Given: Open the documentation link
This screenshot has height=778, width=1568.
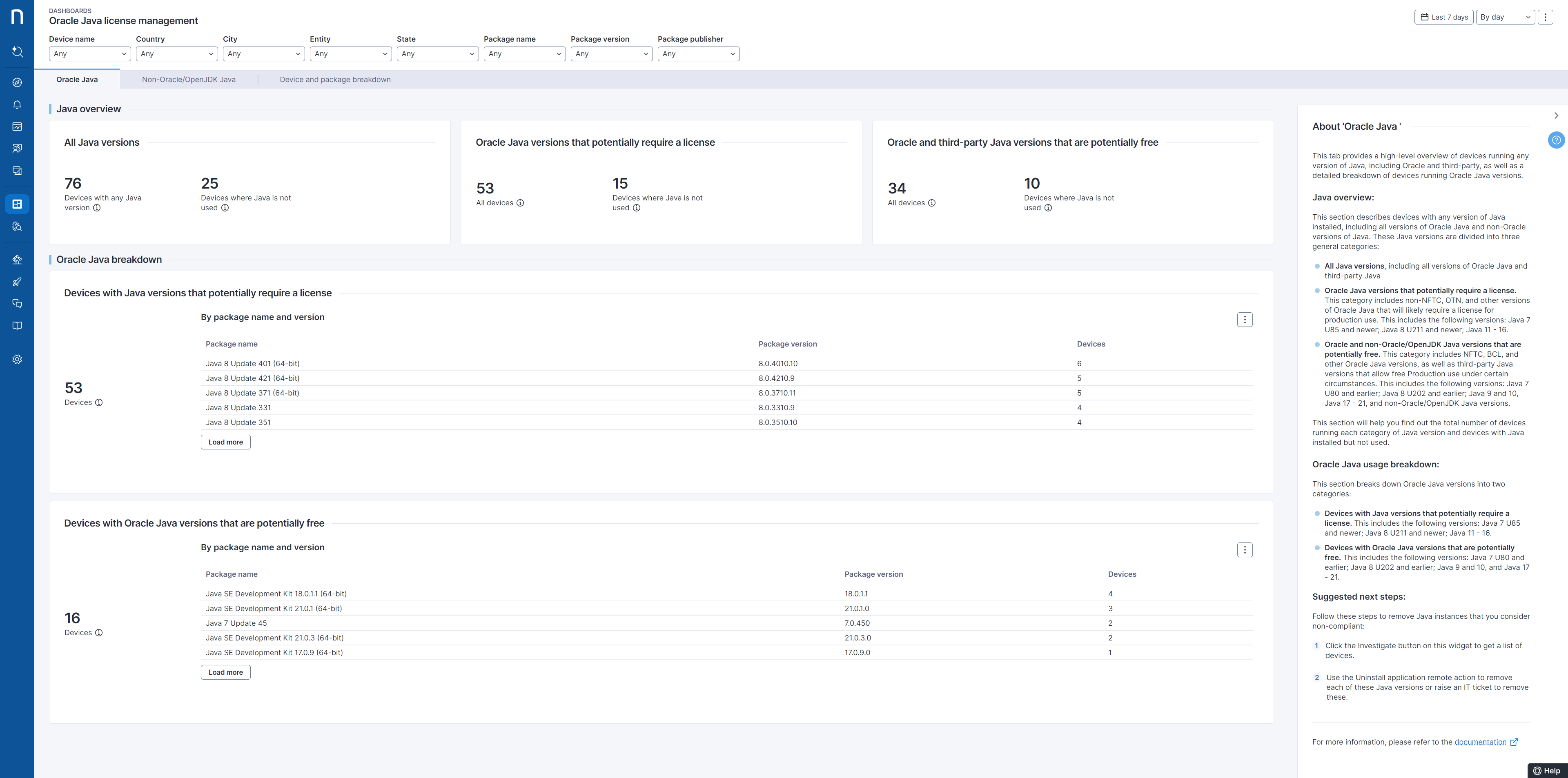Looking at the screenshot, I should pos(1480,742).
